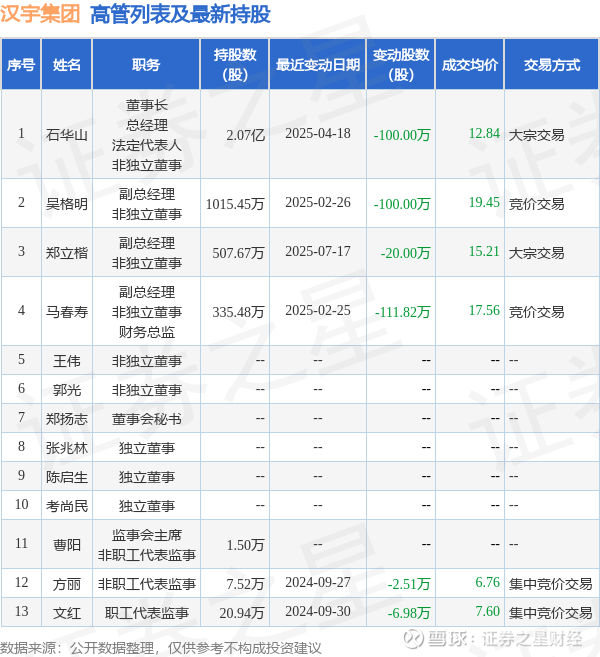Select the 成交均价 column header

pyautogui.click(x=470, y=65)
